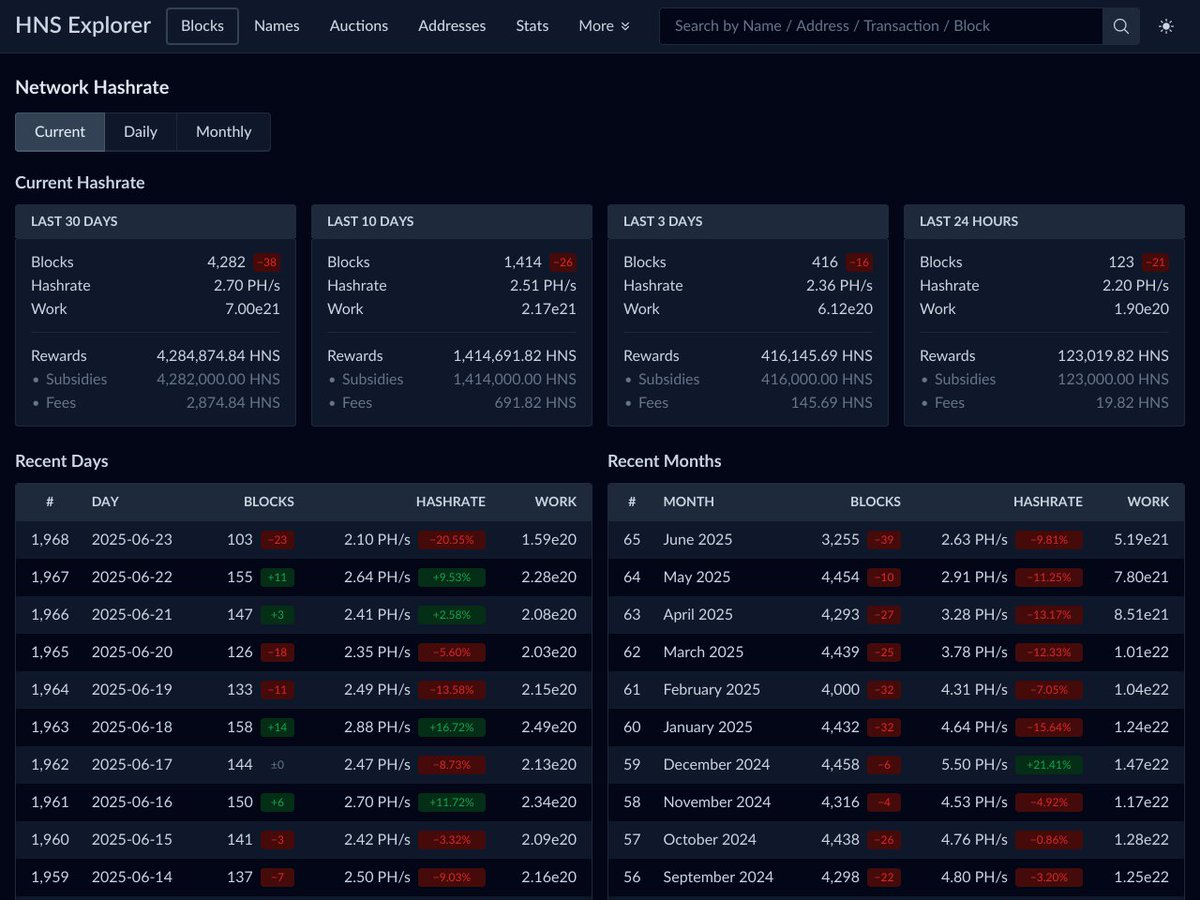Focus the Name/Address/Transaction search field
The image size is (1200, 900).
pos(881,26)
